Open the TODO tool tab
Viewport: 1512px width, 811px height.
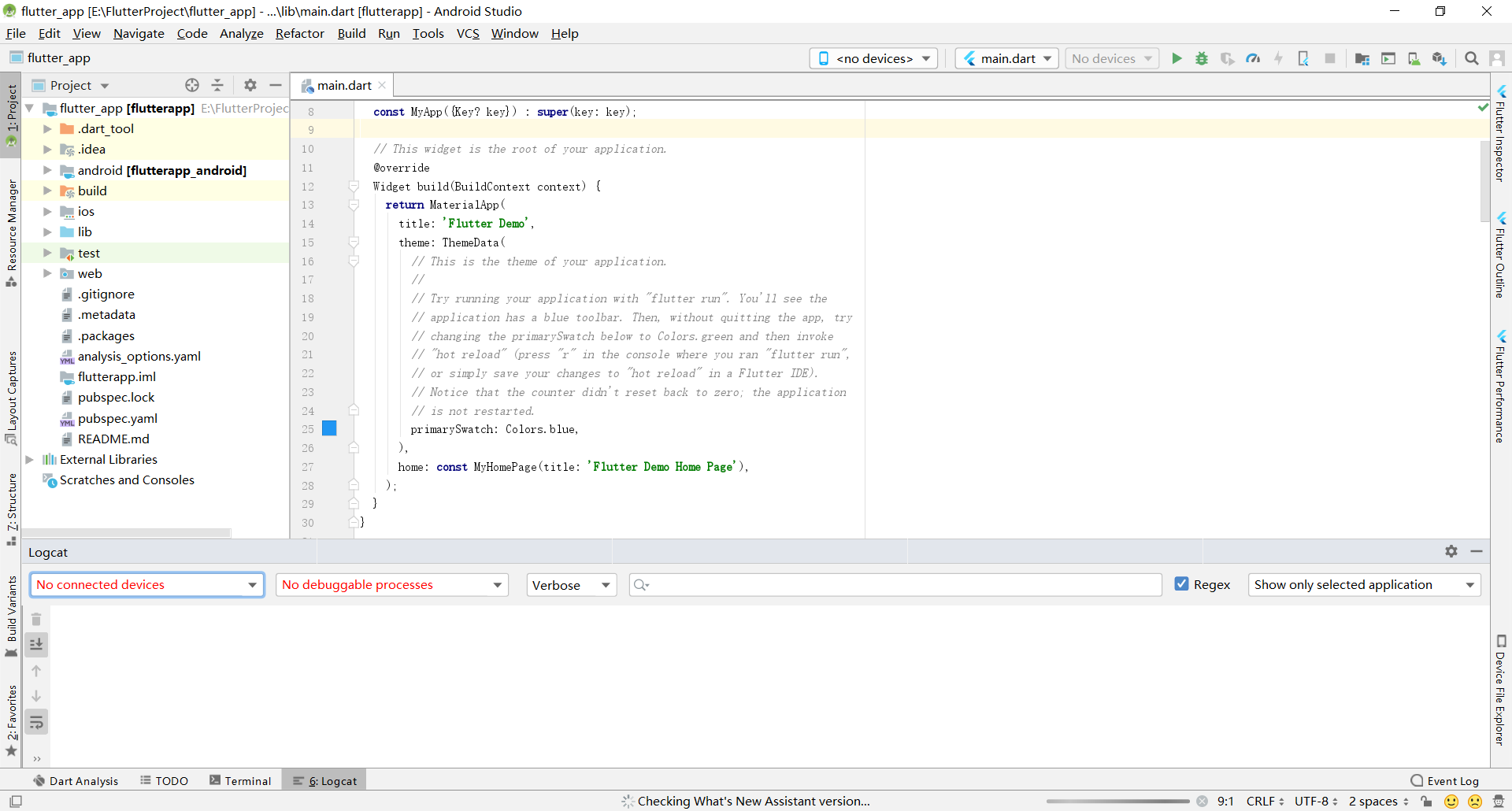click(x=164, y=780)
